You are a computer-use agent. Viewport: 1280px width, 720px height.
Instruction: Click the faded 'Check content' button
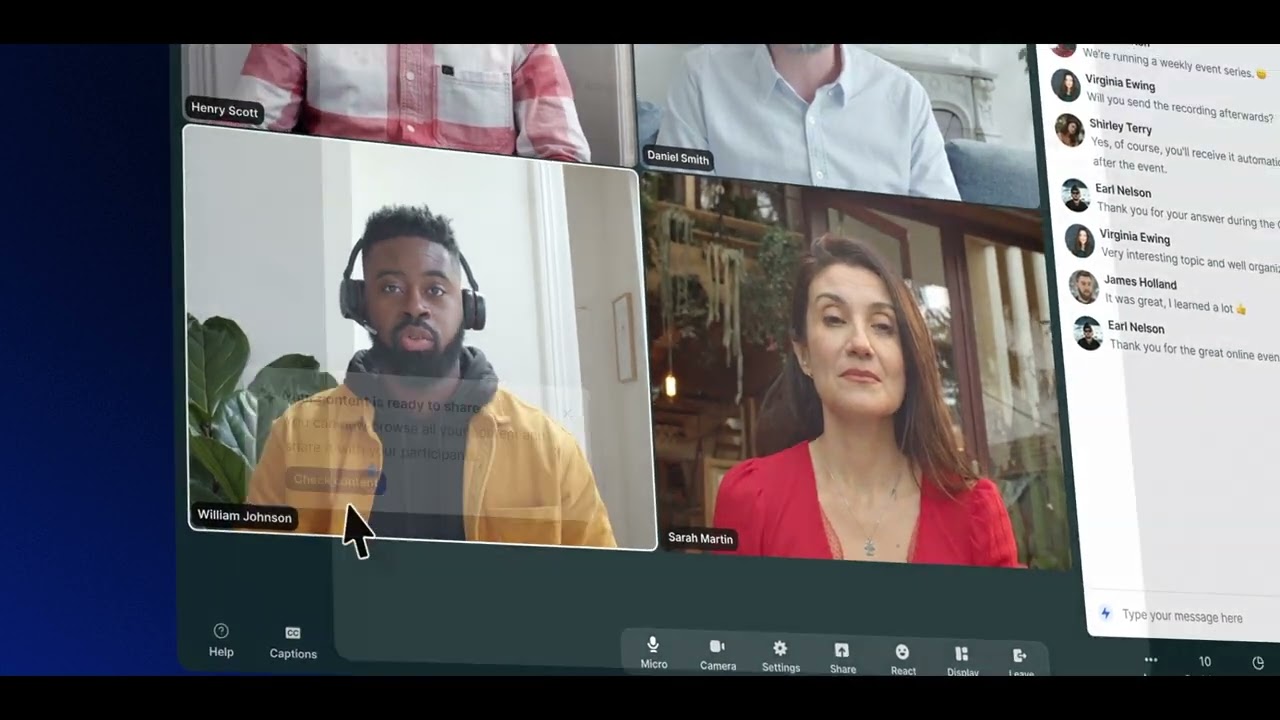point(335,480)
